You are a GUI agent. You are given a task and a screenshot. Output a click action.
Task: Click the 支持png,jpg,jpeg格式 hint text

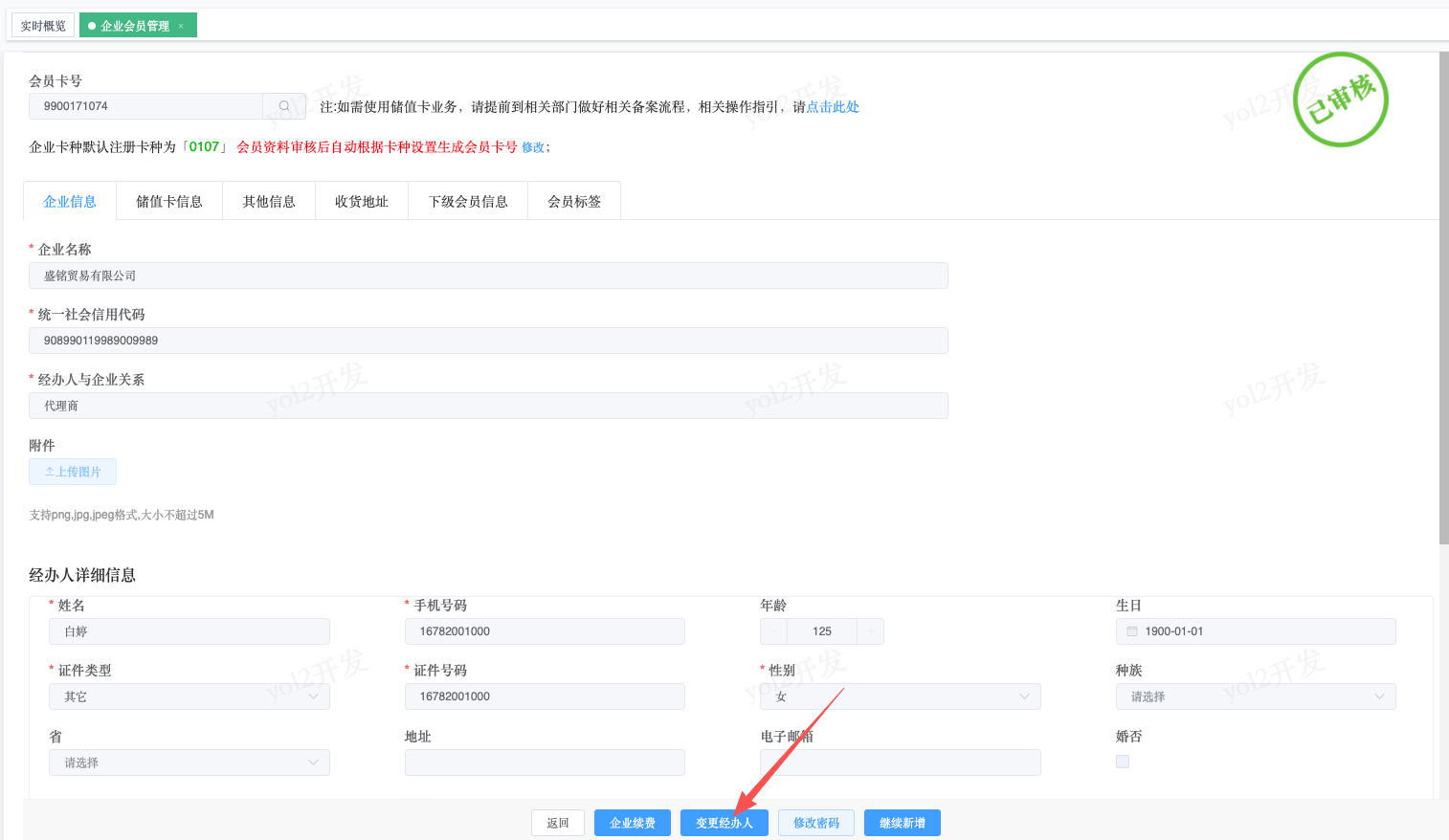coord(122,515)
